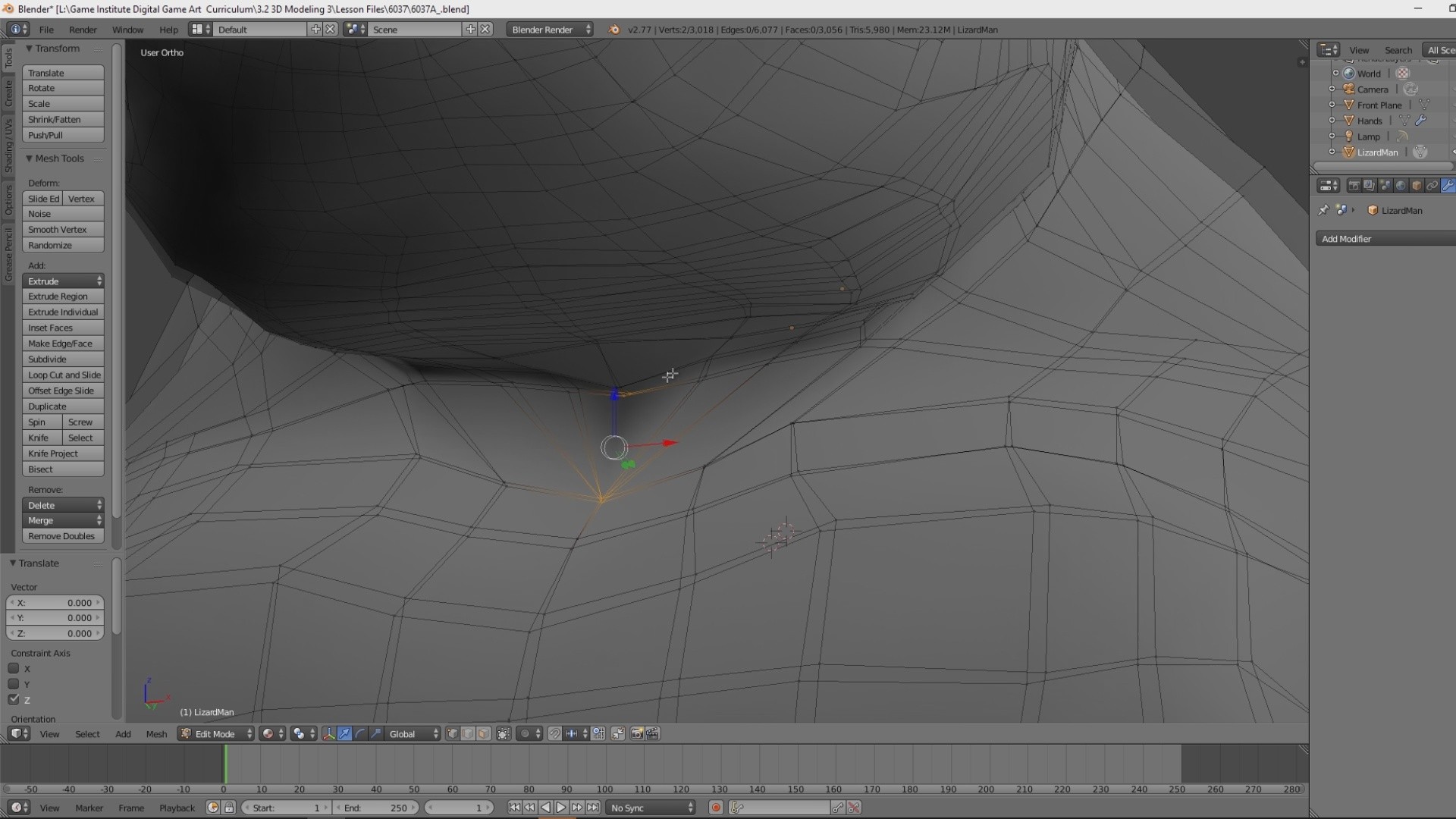Enable the Y constraint axis checkbox
Screen dimensions: 1456x819
tap(14, 684)
